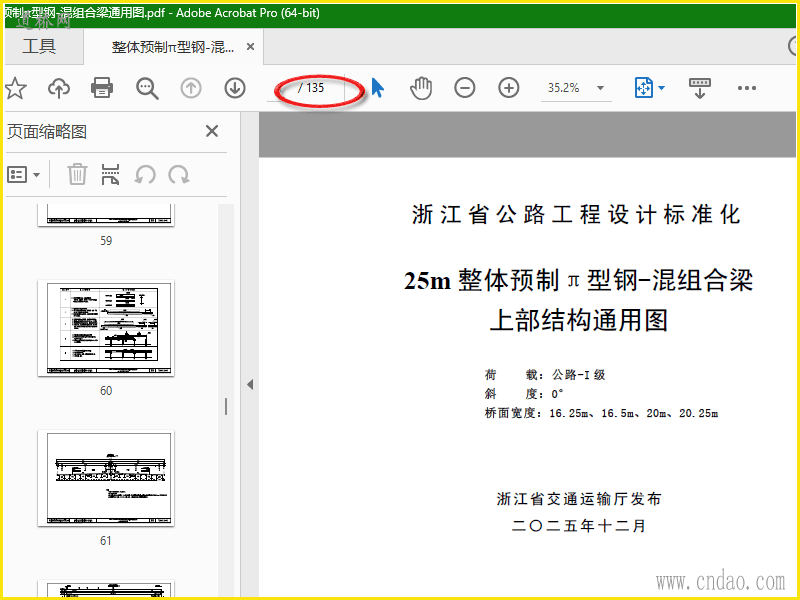This screenshot has width=800, height=600.
Task: Rotate pages counterclockwise
Action: [145, 175]
